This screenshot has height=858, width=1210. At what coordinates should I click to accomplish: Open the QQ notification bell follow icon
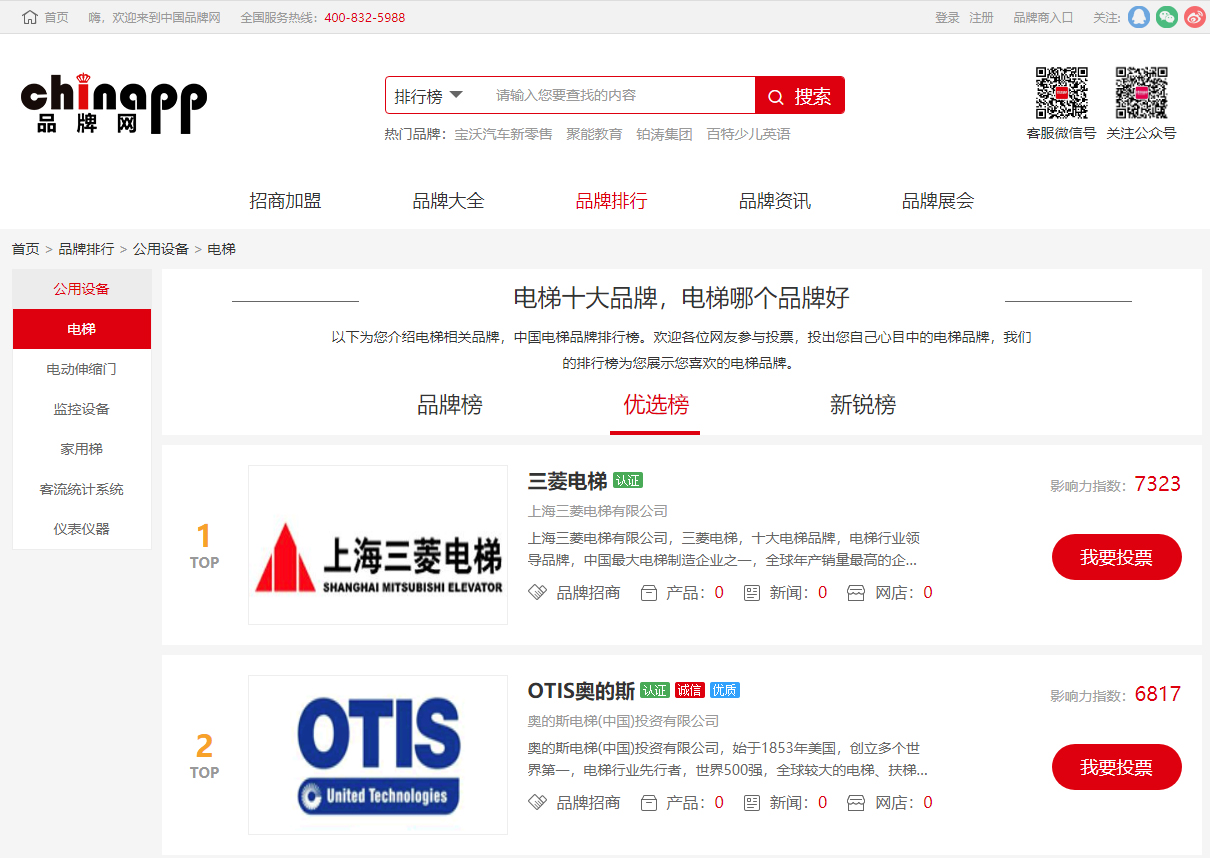point(1139,17)
